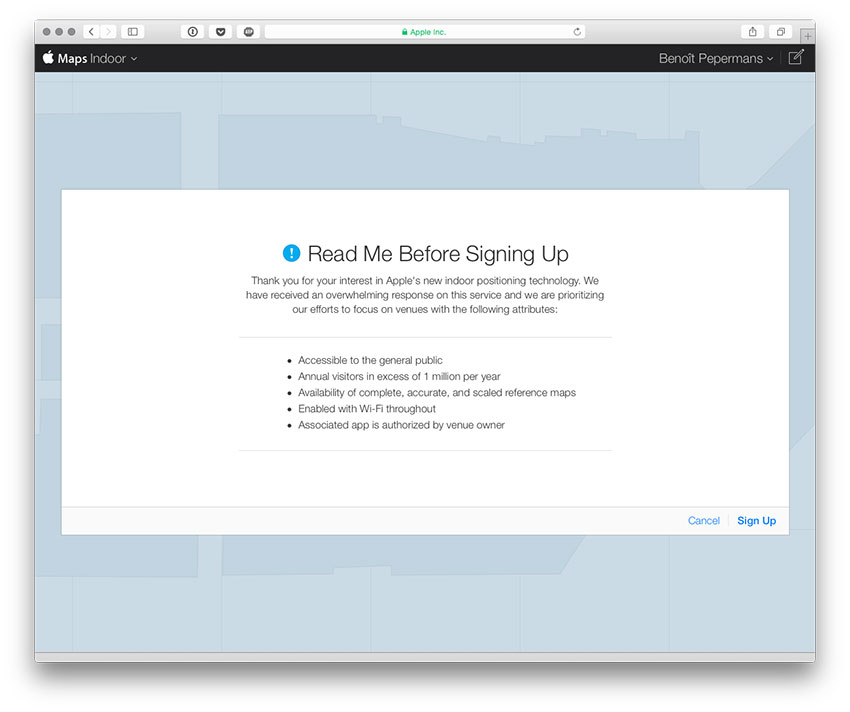Minimize the Safari window
The image size is (850, 712).
[59, 32]
